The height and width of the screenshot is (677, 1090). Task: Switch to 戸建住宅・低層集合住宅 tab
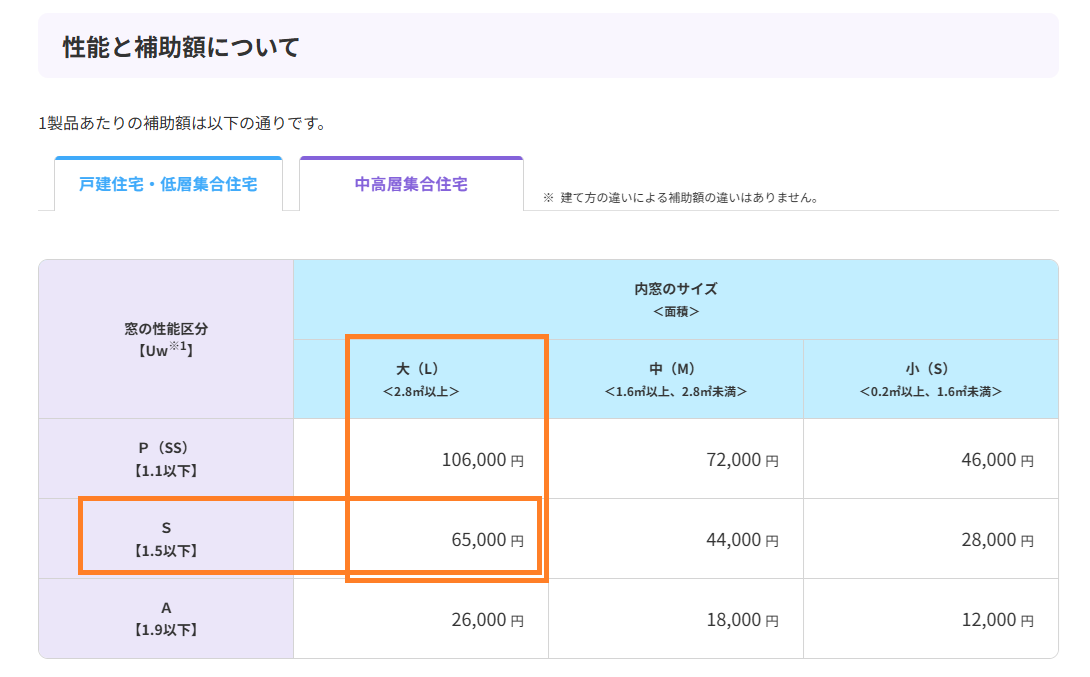pyautogui.click(x=168, y=183)
